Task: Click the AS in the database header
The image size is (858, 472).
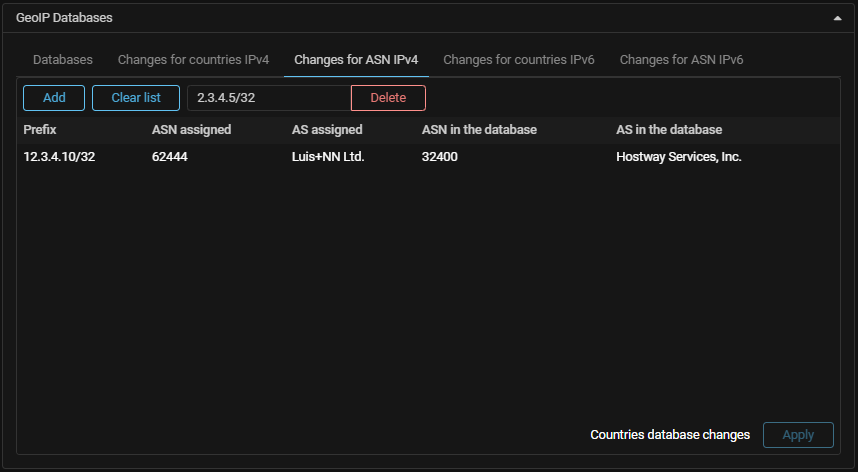Action: (669, 130)
